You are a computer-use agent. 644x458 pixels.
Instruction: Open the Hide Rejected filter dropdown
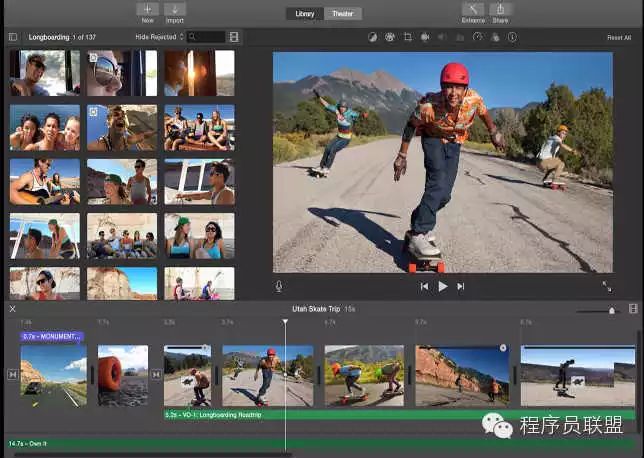(x=159, y=37)
